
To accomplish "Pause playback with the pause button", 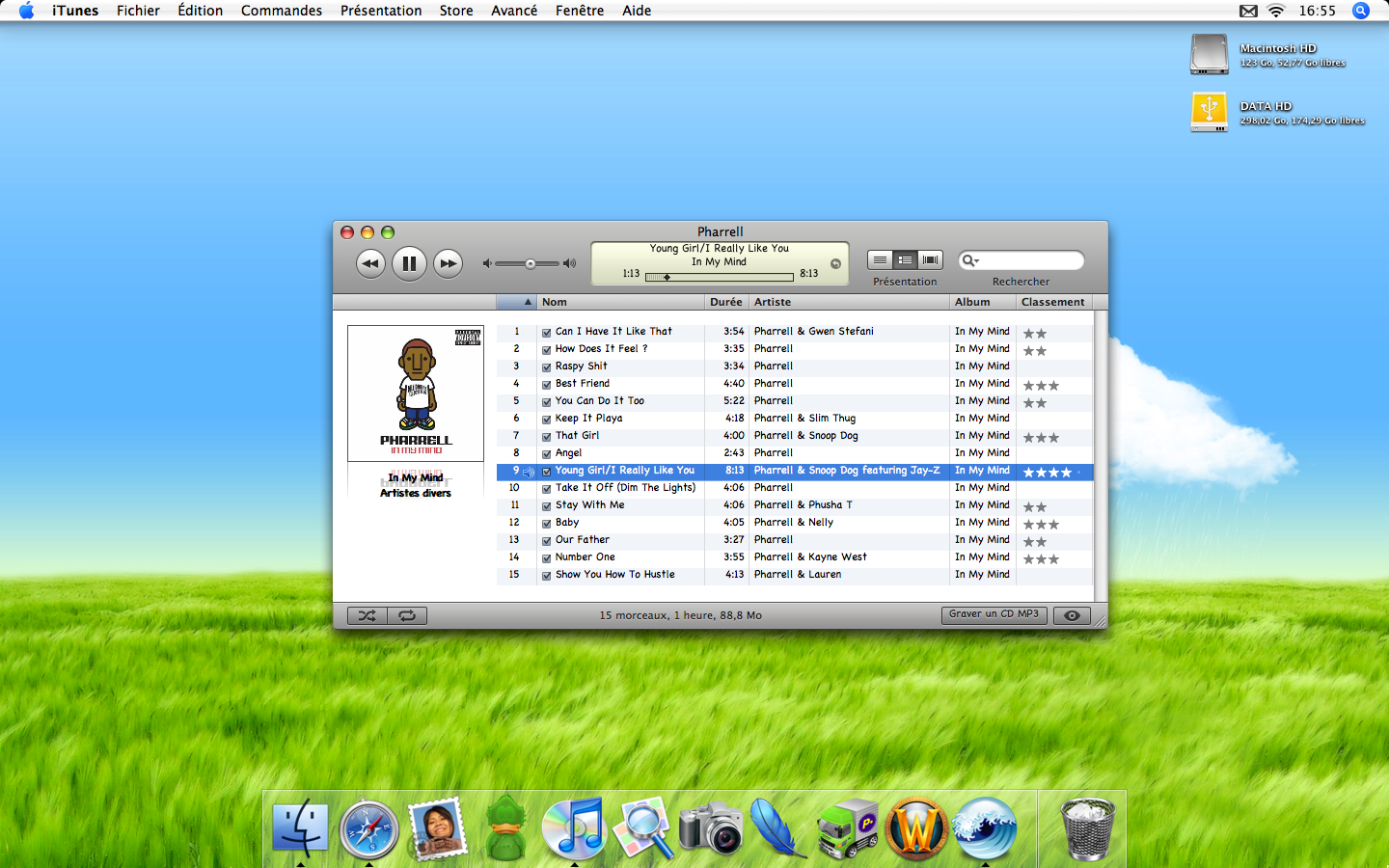I will (x=409, y=263).
